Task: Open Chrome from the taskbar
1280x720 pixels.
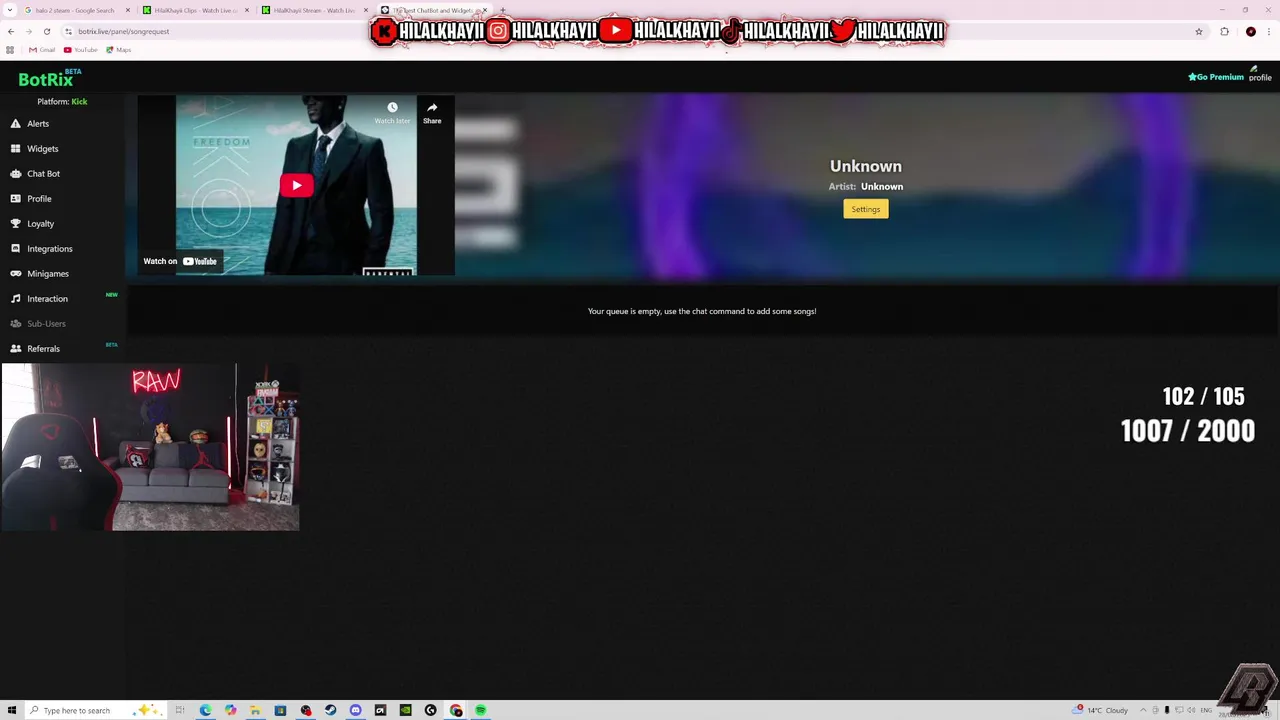Action: coord(456,710)
